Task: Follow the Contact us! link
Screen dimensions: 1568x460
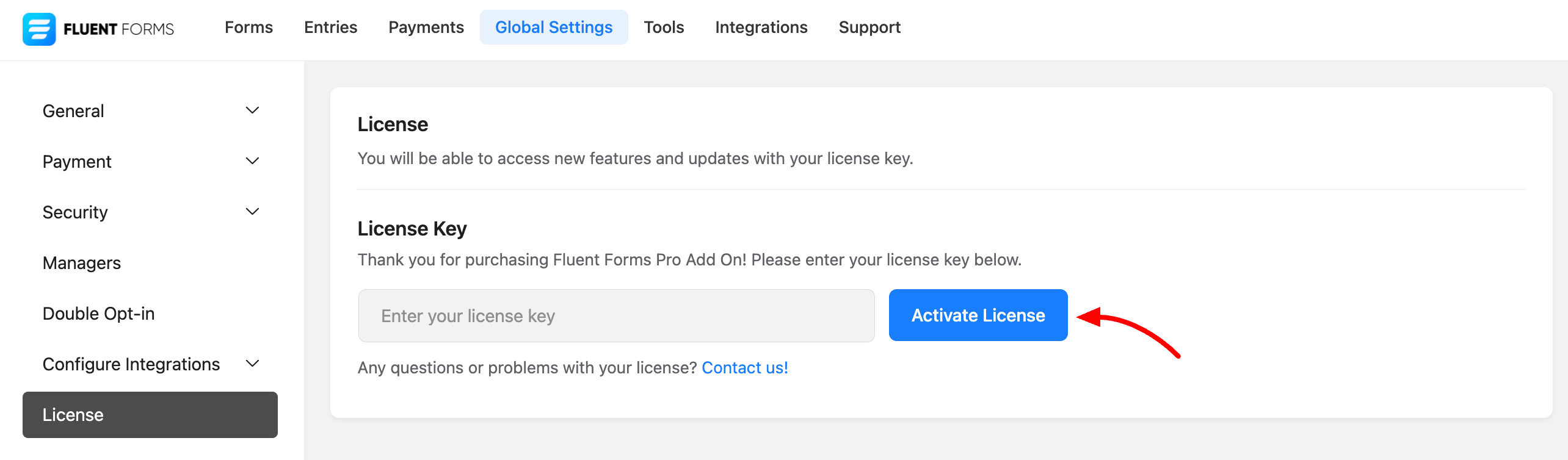Action: (744, 368)
